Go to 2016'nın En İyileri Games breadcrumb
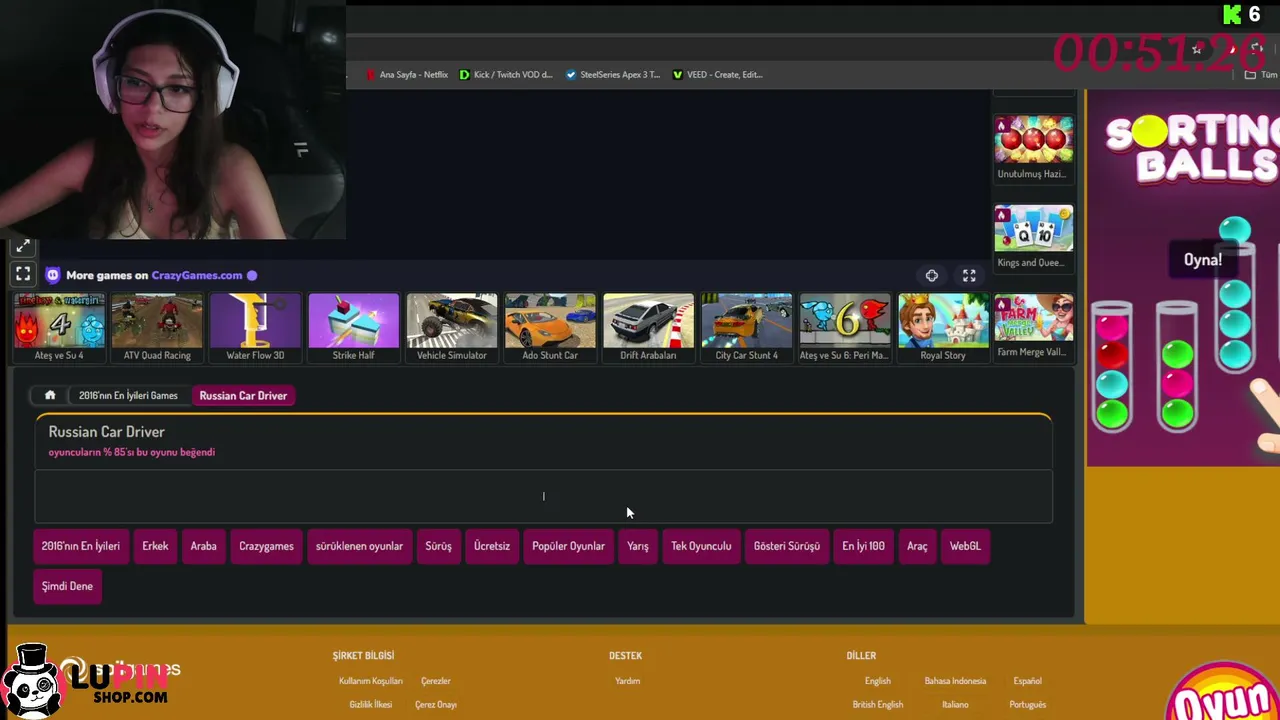The height and width of the screenshot is (720, 1280). coord(128,395)
